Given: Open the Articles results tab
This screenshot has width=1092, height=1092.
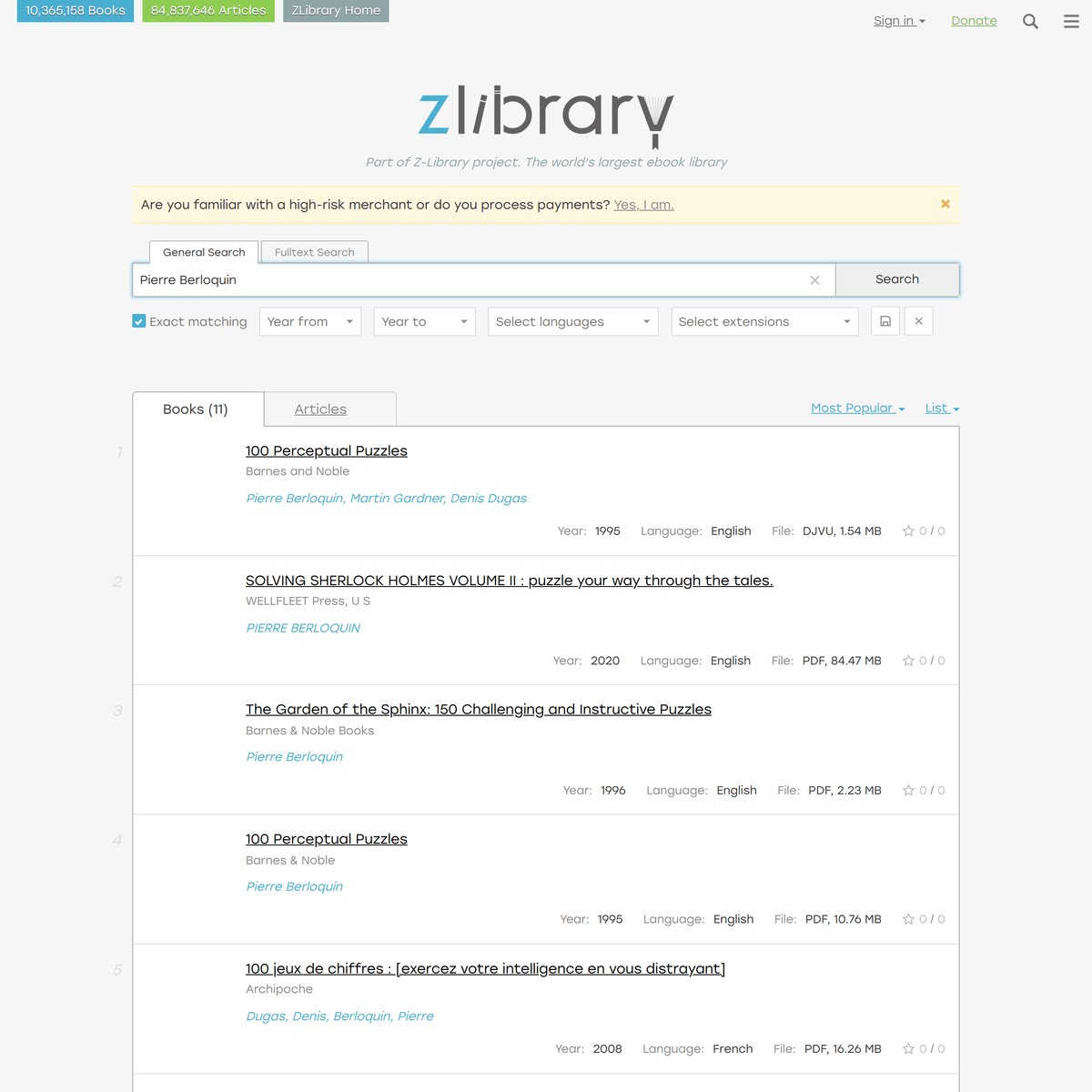Looking at the screenshot, I should [319, 409].
